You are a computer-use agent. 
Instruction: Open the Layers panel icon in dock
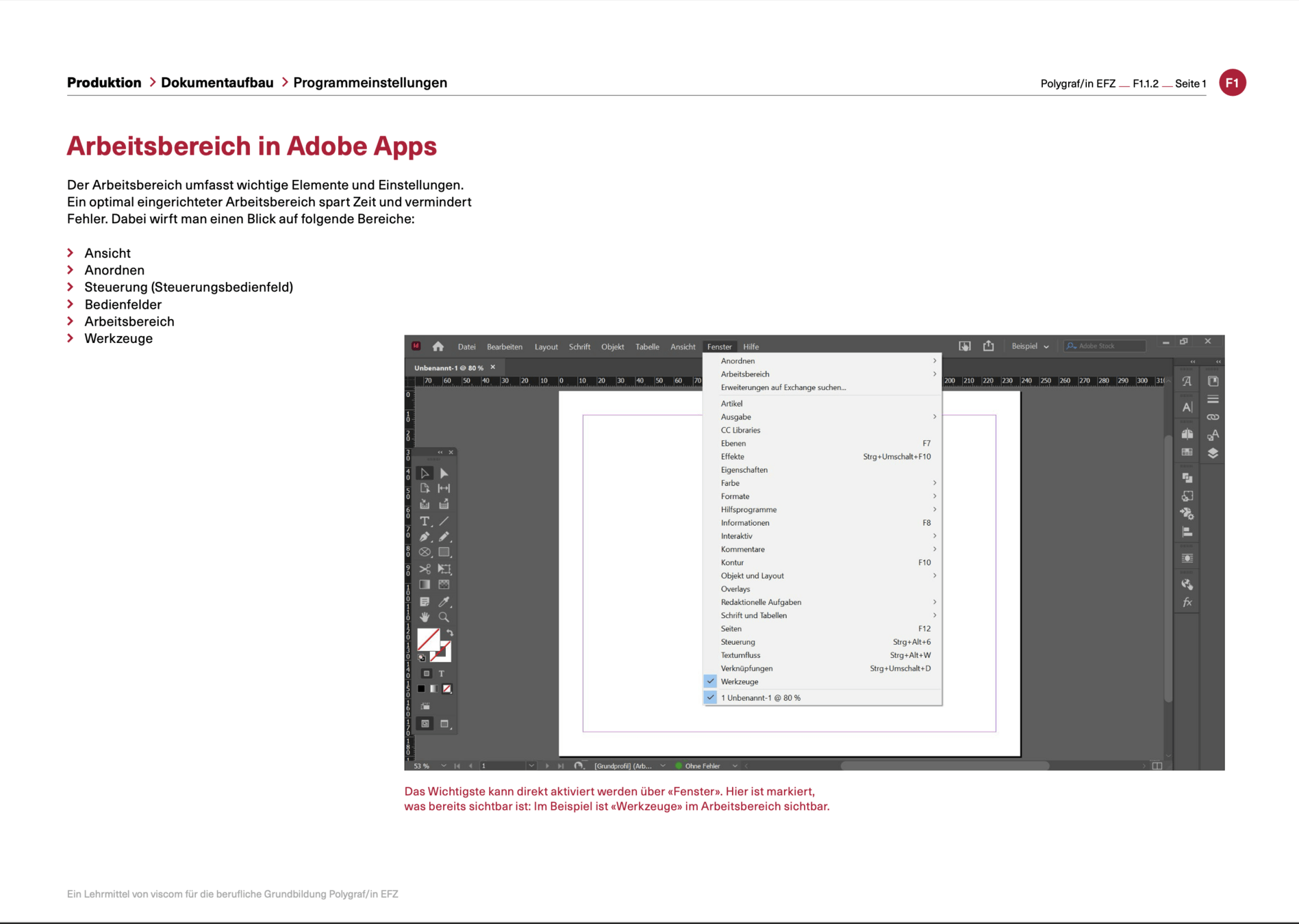point(1213,453)
